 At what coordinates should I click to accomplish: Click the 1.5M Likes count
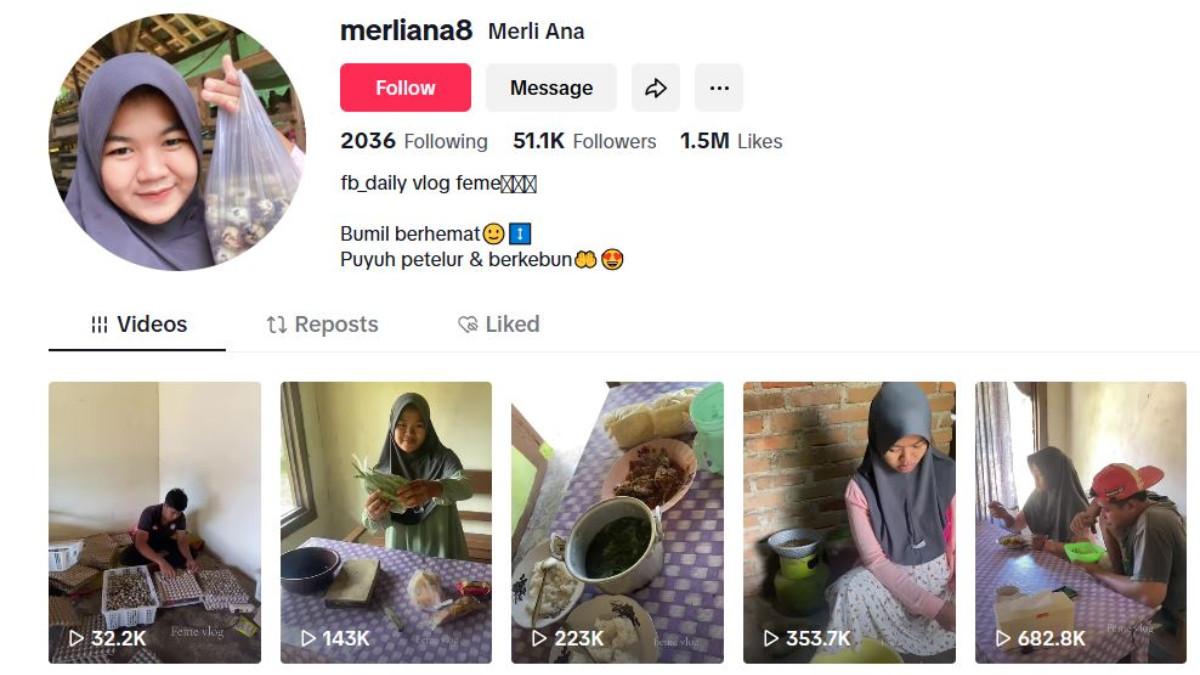pos(731,142)
